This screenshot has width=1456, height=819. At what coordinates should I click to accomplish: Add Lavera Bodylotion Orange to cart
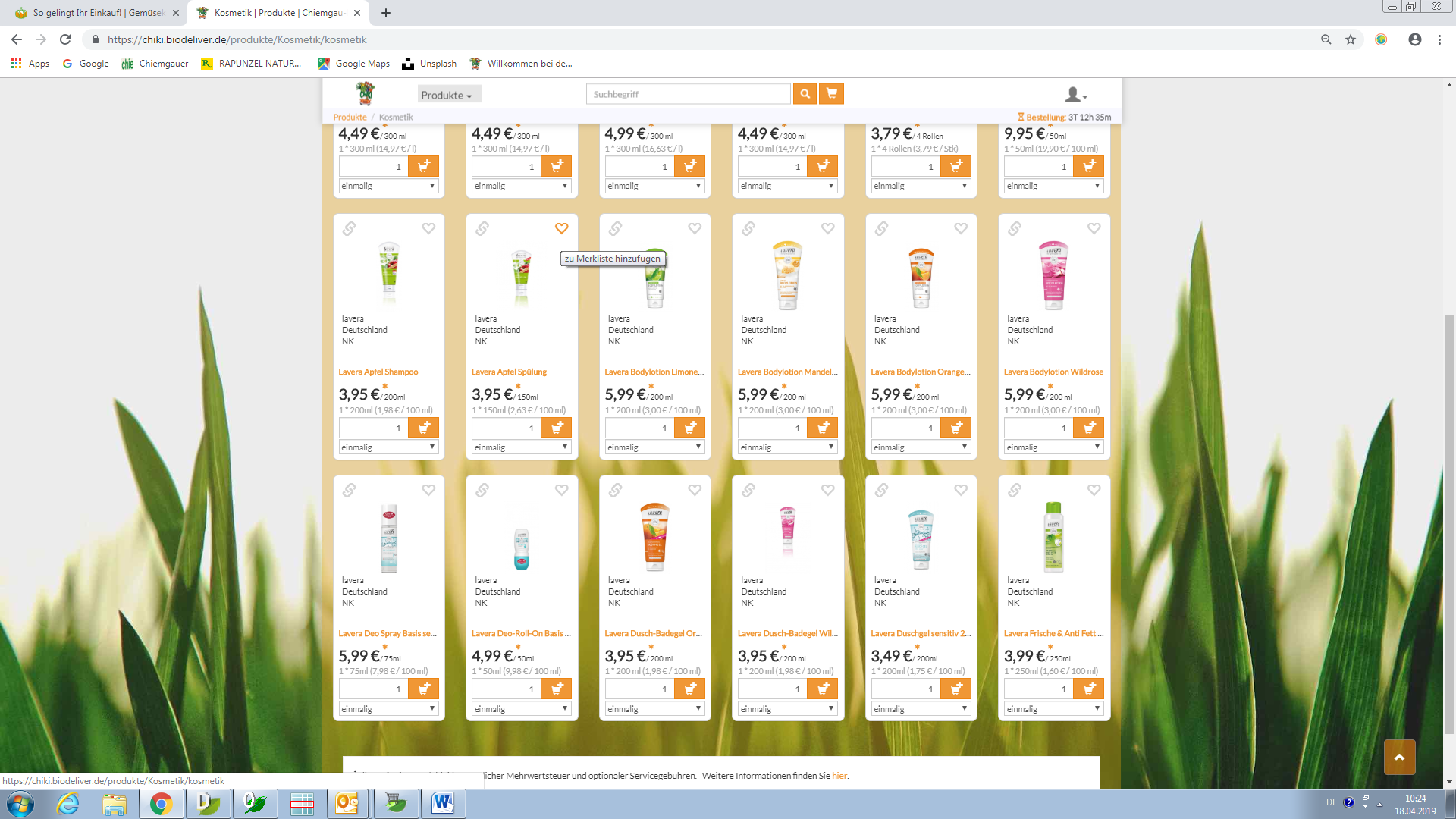(956, 428)
